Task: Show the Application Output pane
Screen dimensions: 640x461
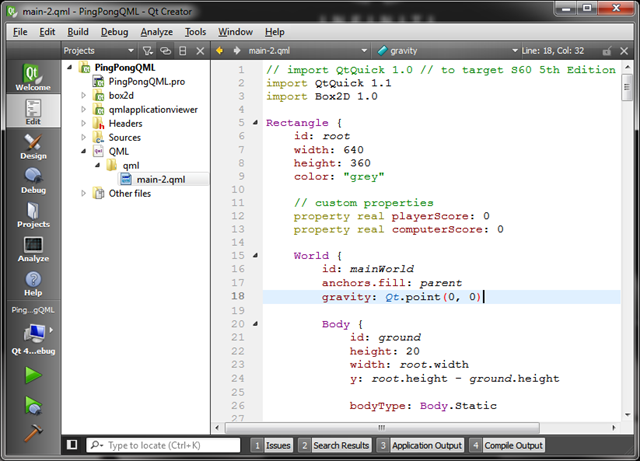Action: click(x=420, y=445)
